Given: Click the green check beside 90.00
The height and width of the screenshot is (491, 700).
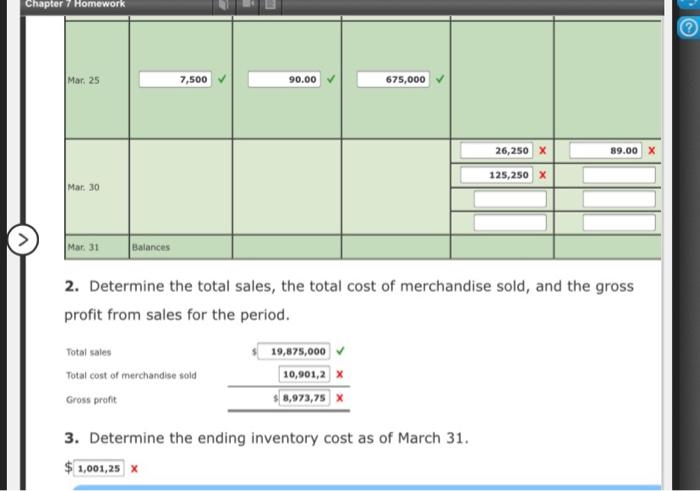Looking at the screenshot, I should 331,79.
